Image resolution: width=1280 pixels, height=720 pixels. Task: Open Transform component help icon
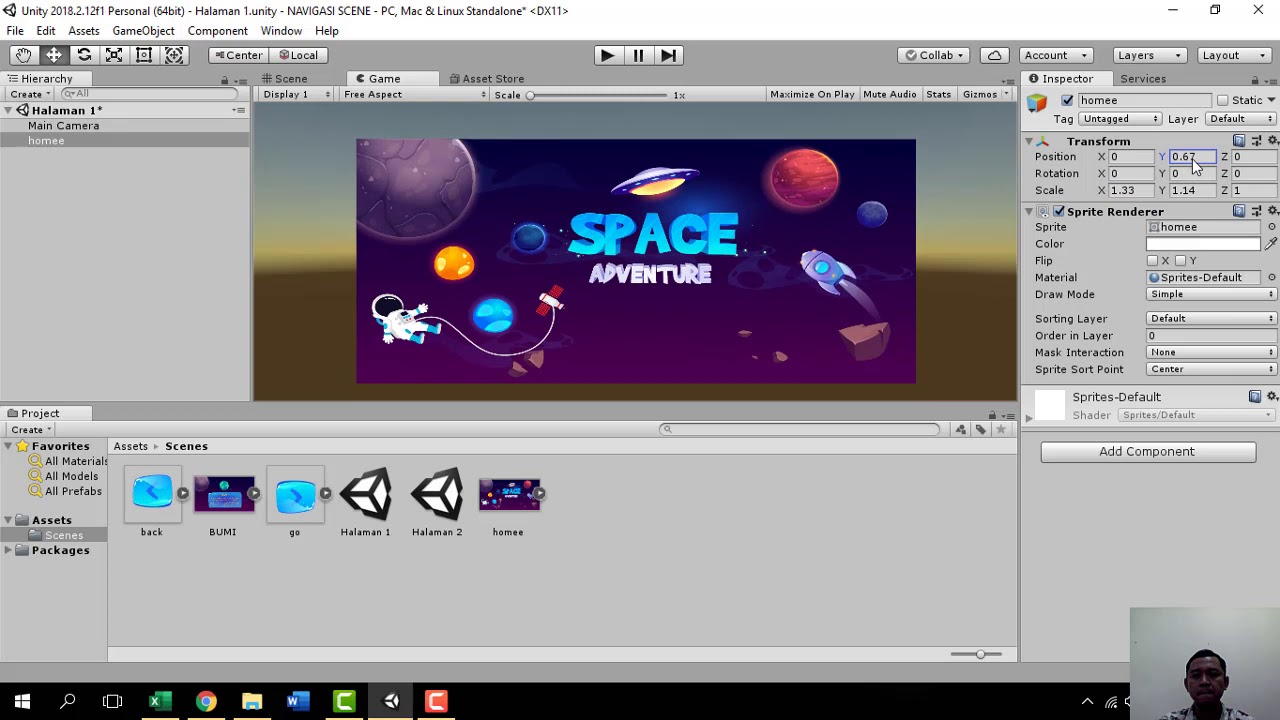click(x=1240, y=141)
